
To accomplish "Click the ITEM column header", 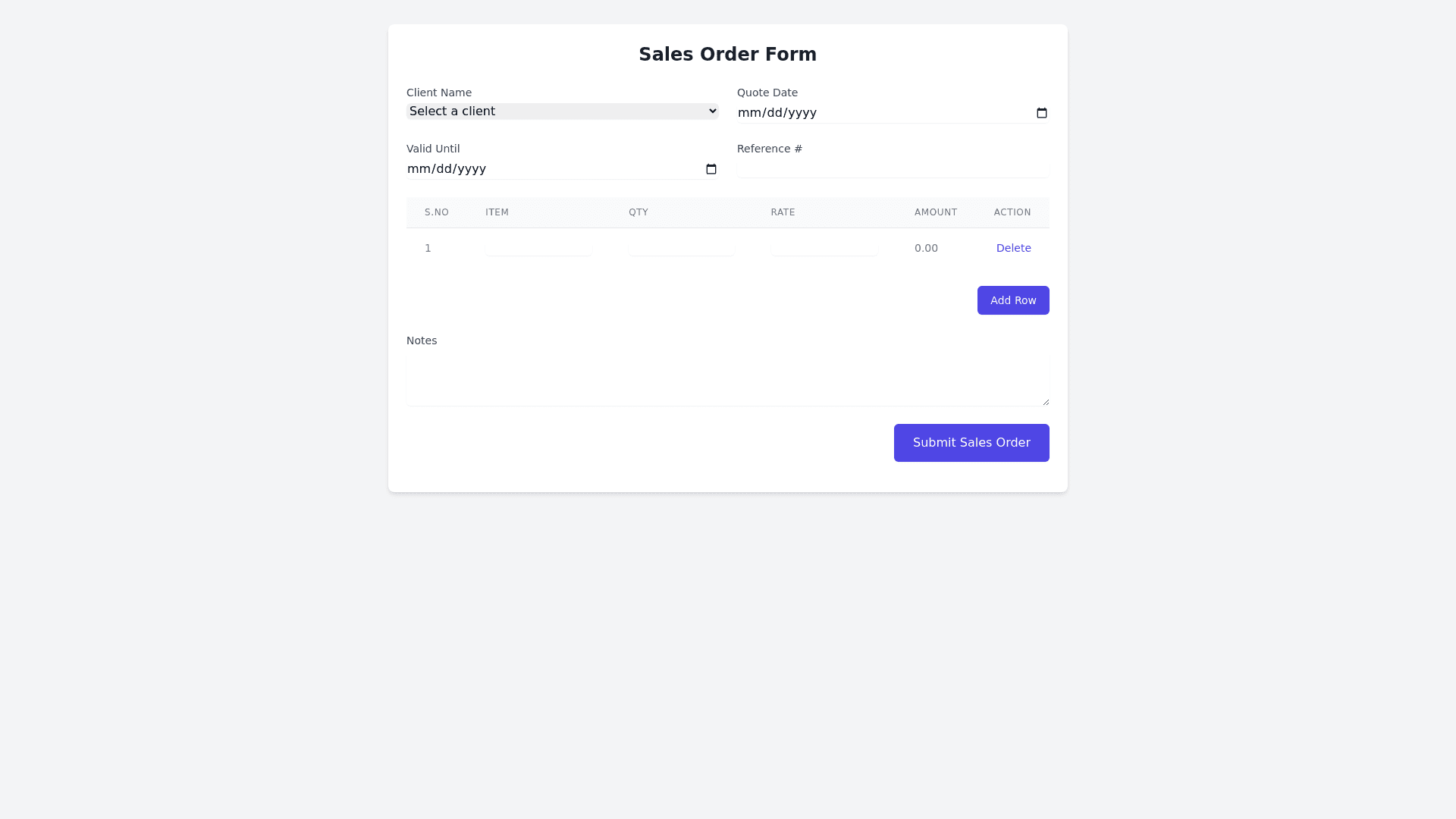I will [x=497, y=212].
